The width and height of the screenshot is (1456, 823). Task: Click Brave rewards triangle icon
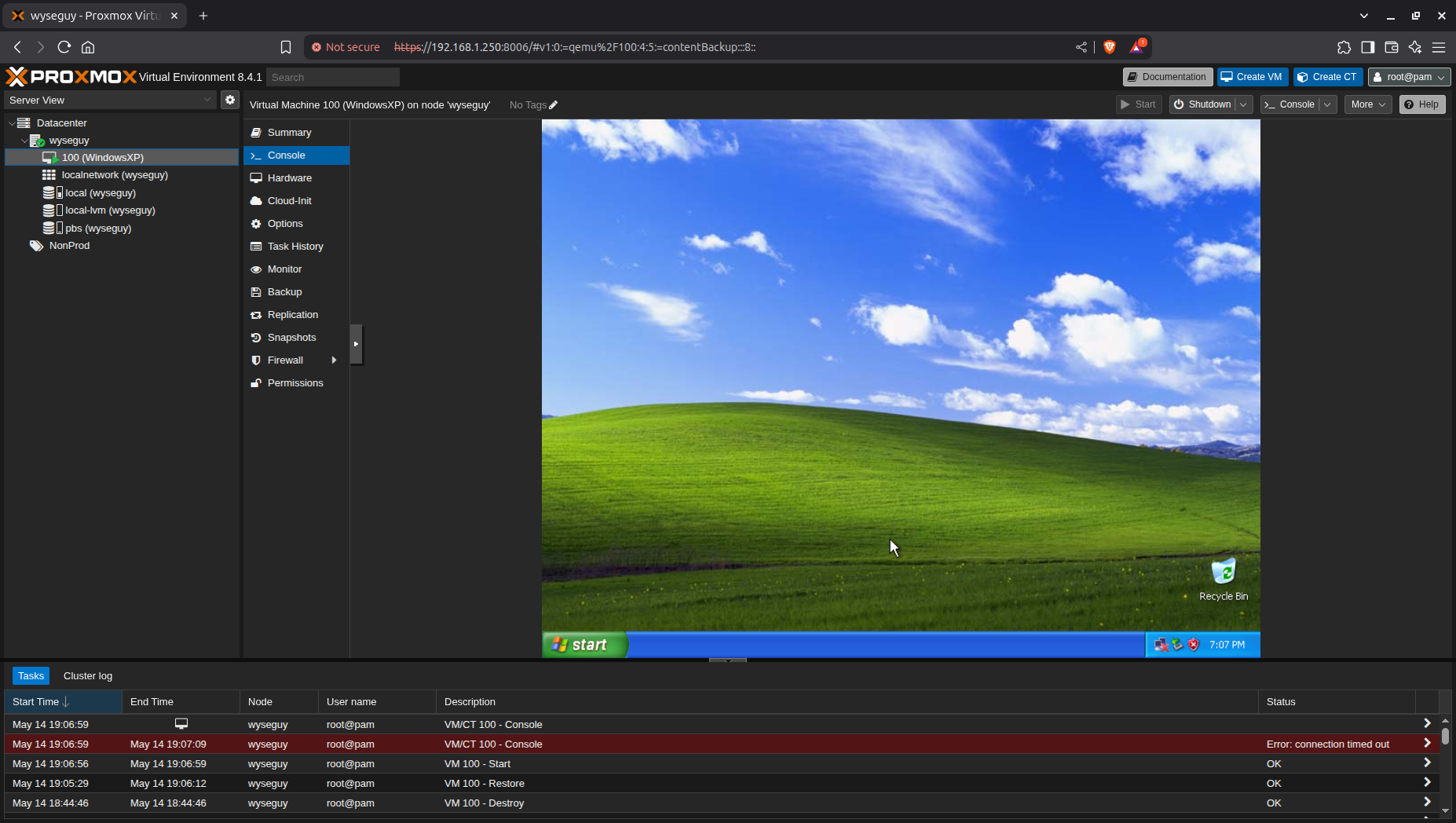(1136, 47)
